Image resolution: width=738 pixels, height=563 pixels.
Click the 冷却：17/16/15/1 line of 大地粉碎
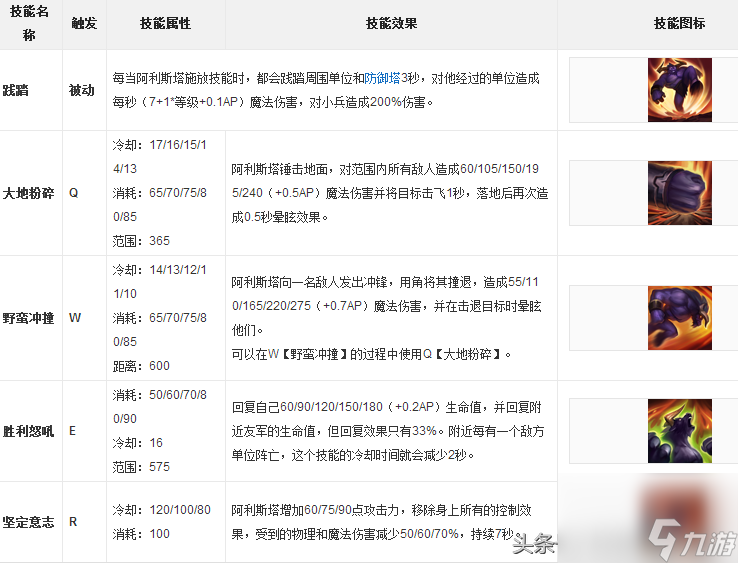click(x=160, y=145)
